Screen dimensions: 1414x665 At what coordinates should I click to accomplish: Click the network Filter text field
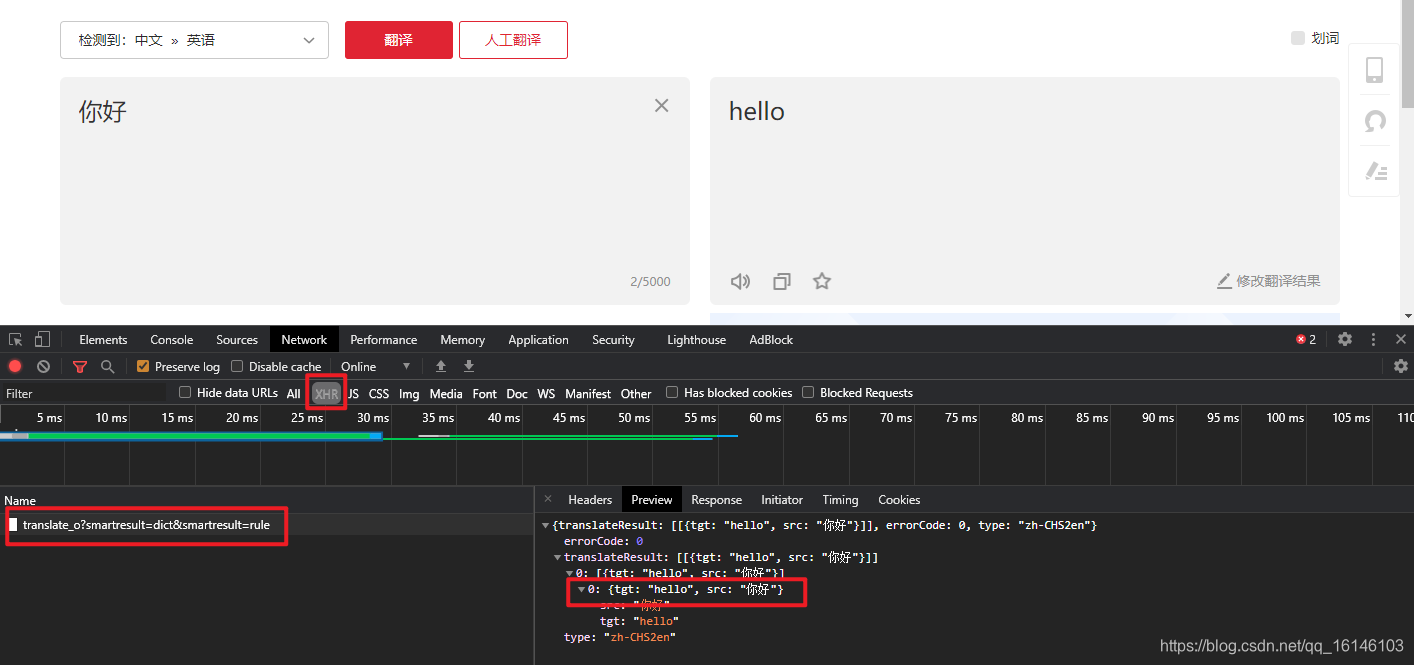coord(84,393)
